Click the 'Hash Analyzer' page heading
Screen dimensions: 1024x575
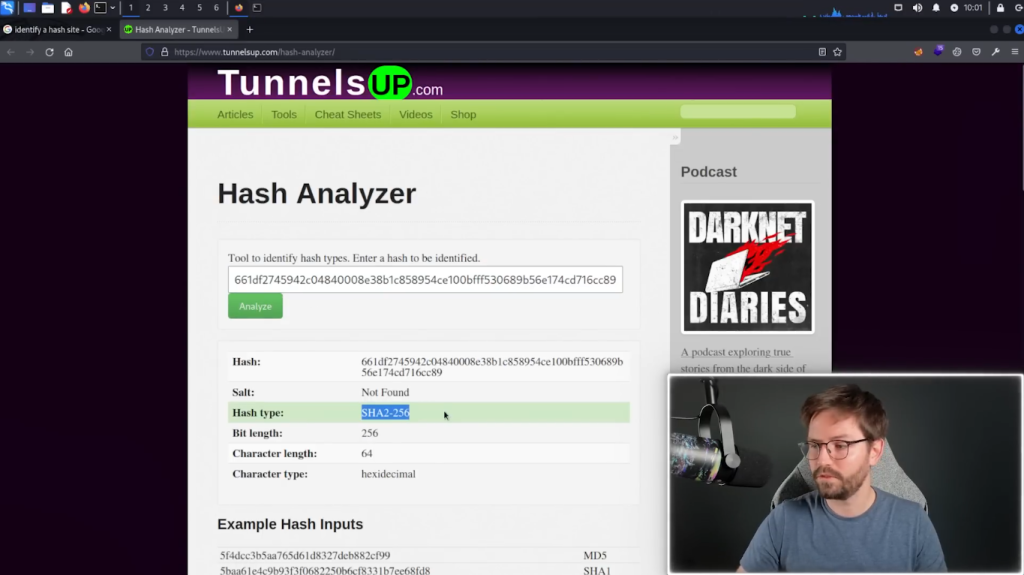[317, 193]
